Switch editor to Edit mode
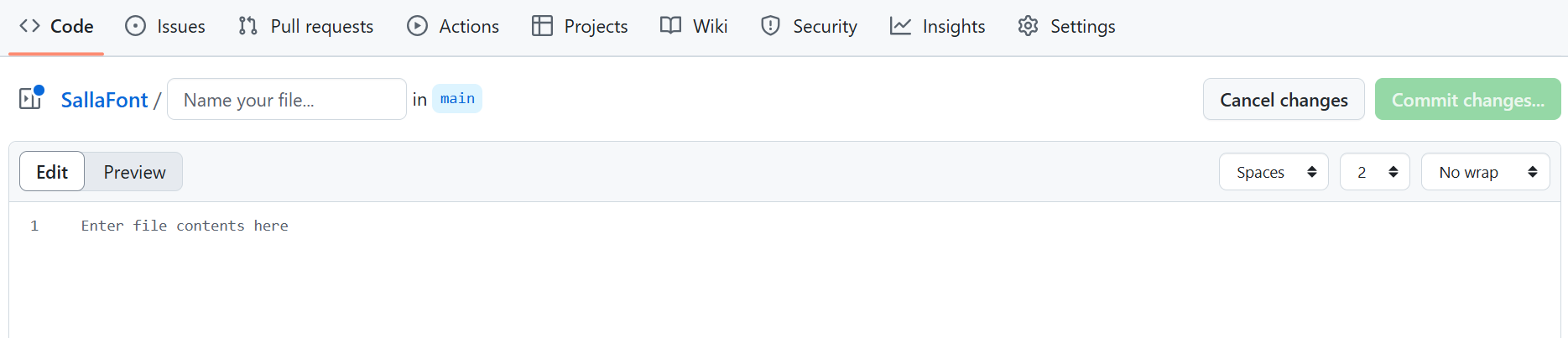 pos(52,172)
